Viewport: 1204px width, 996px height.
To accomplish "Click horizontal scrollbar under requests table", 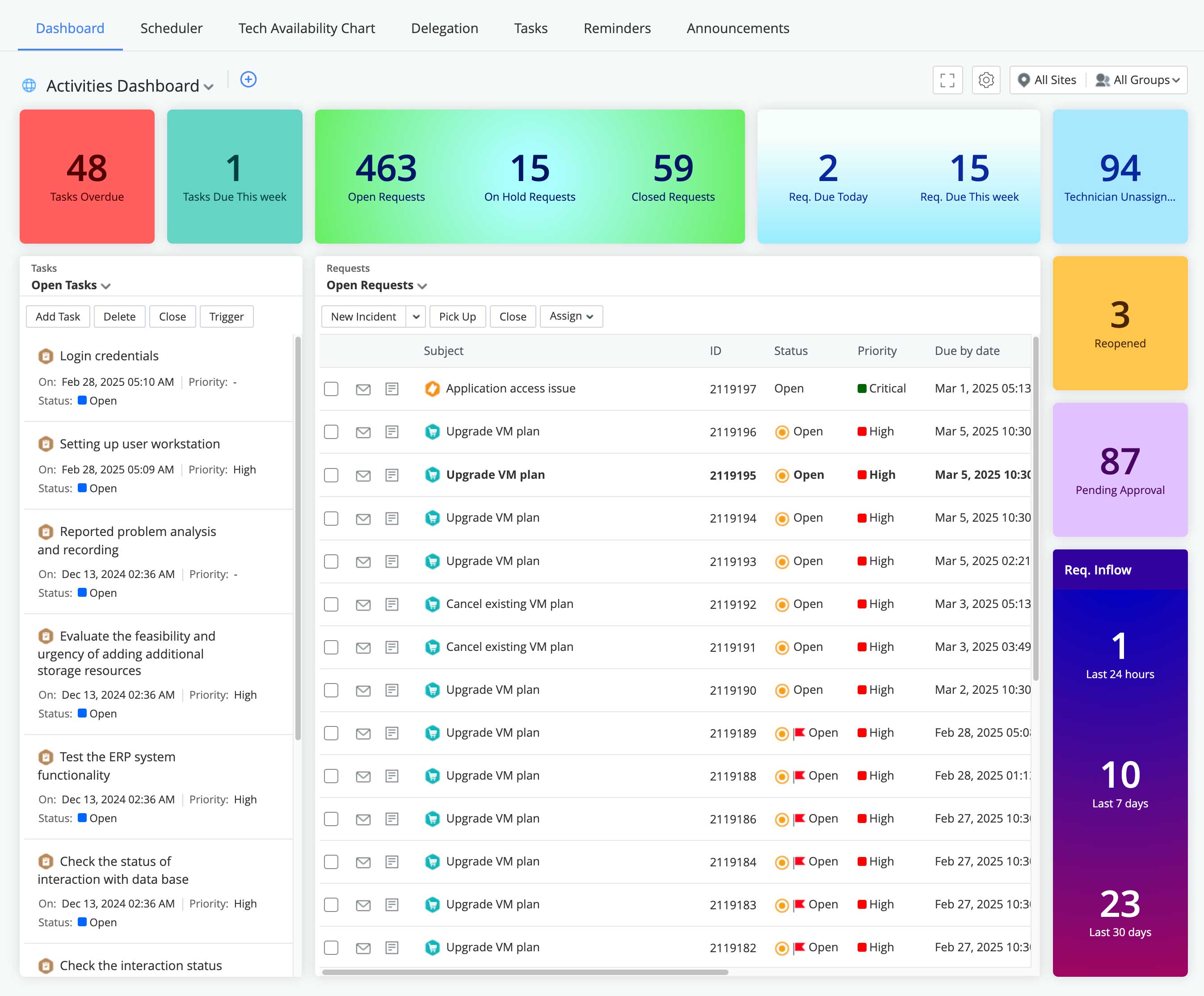I will [525, 972].
